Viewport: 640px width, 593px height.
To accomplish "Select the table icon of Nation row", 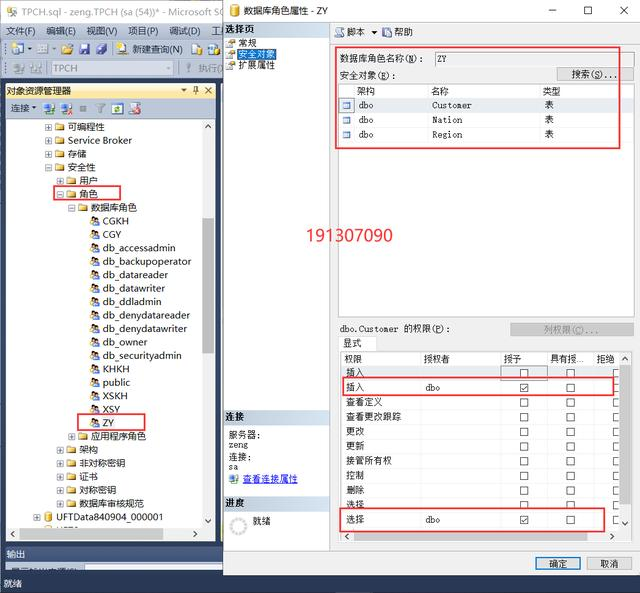I will [347, 120].
